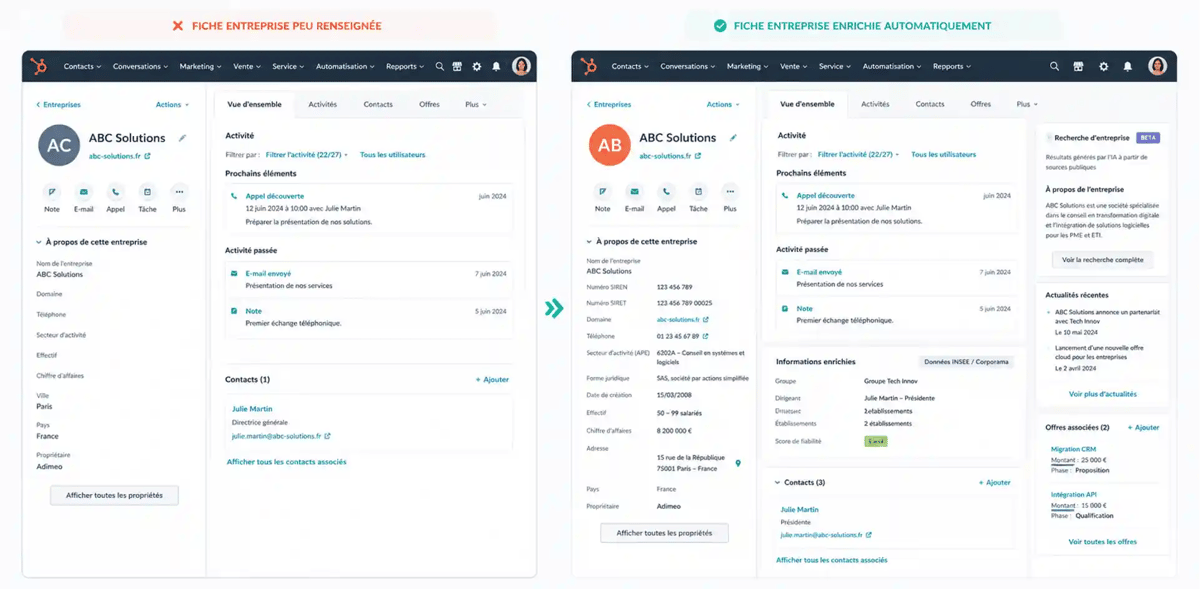
Task: Click the HubSpot logo in the peu renseignée window
Action: coord(39,67)
